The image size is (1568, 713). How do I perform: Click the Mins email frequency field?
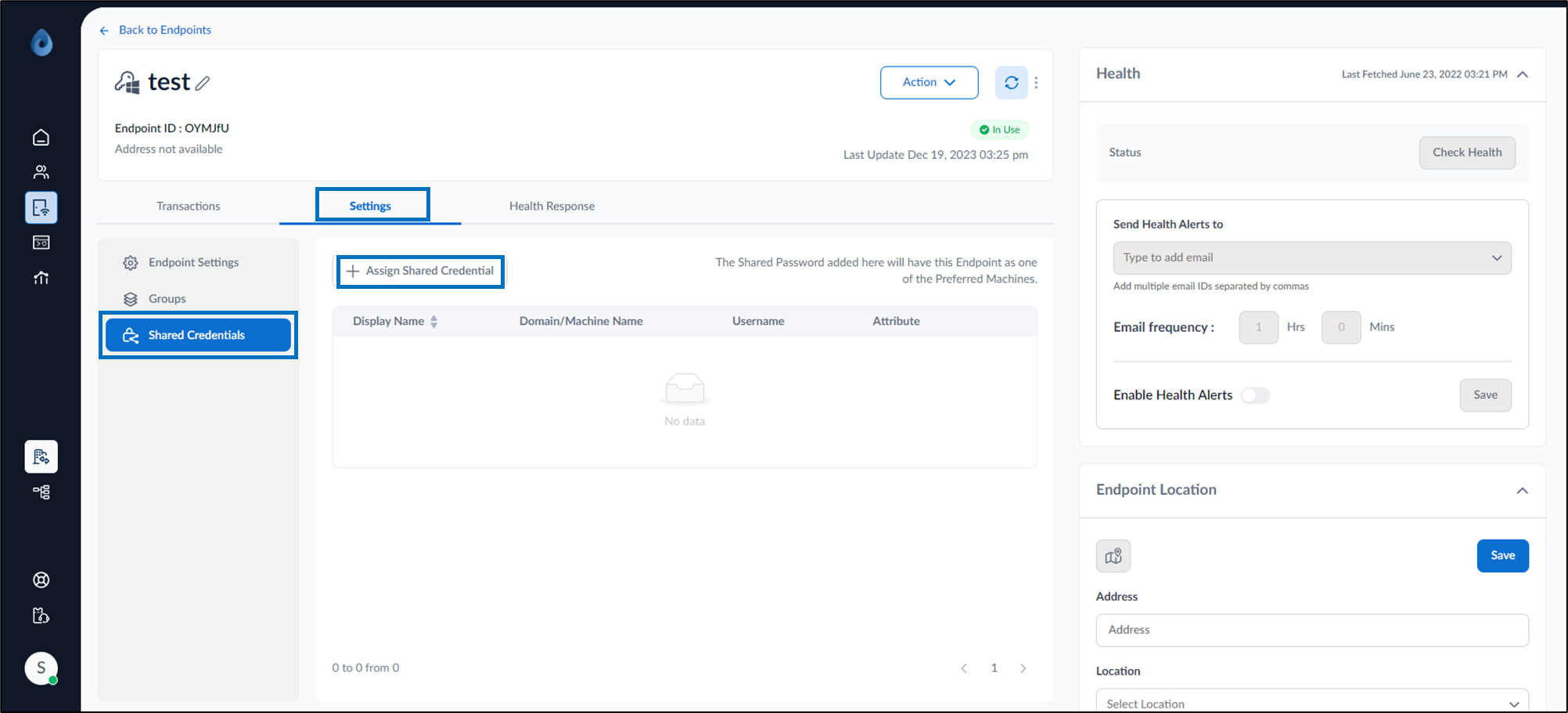click(1340, 327)
